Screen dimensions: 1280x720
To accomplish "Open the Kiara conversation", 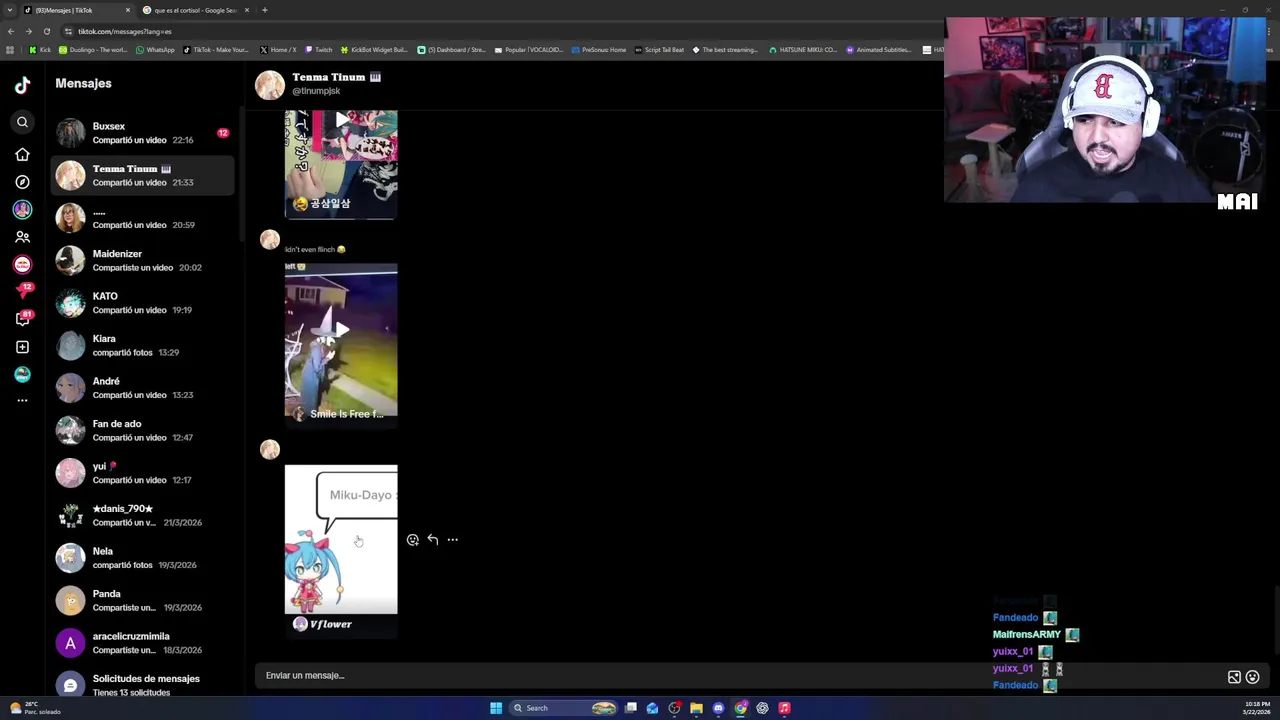I will coord(144,345).
